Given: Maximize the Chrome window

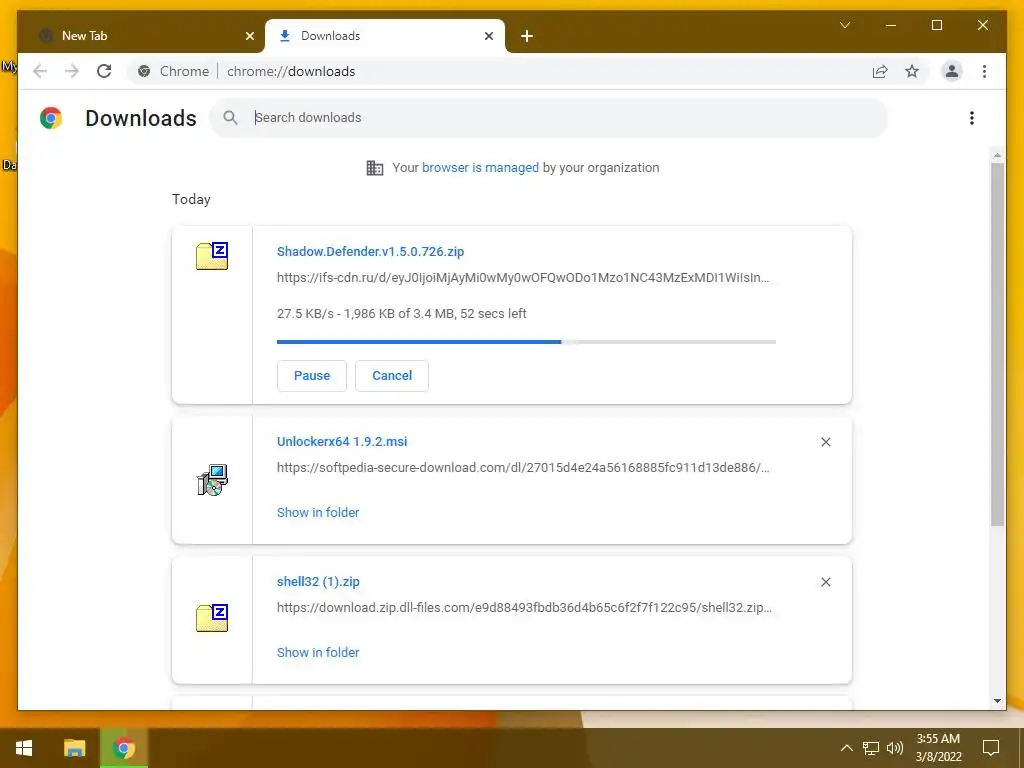Looking at the screenshot, I should click(936, 25).
